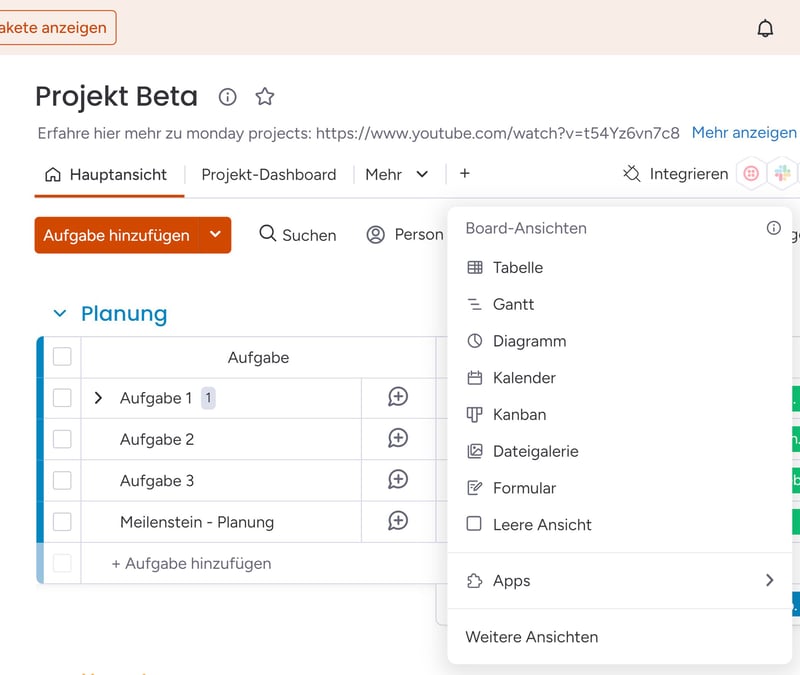The image size is (800, 675).
Task: Open conversation icon for Aufgabe 3
Action: coord(398,480)
